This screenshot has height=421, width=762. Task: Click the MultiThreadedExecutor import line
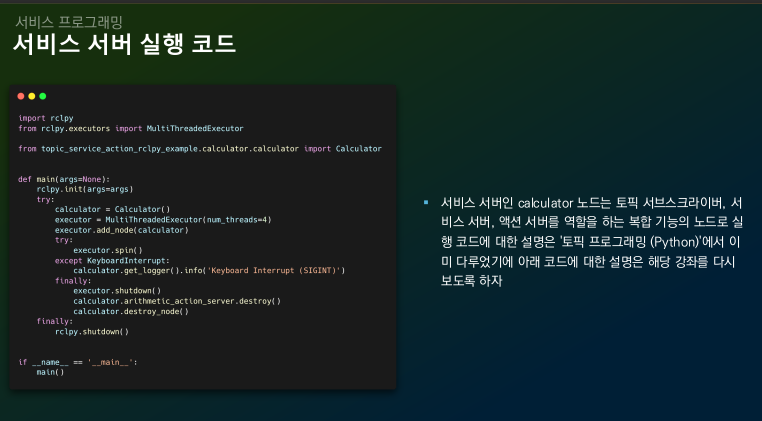coord(131,128)
